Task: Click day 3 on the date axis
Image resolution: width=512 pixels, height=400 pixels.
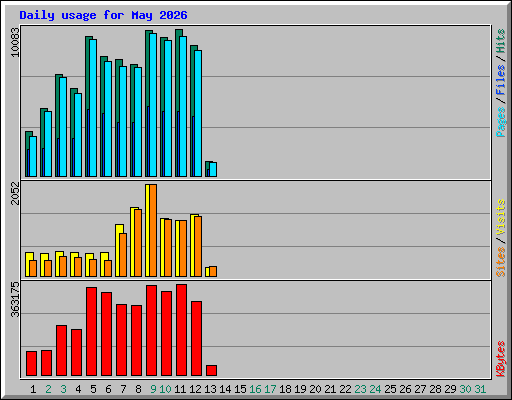Action: click(63, 389)
